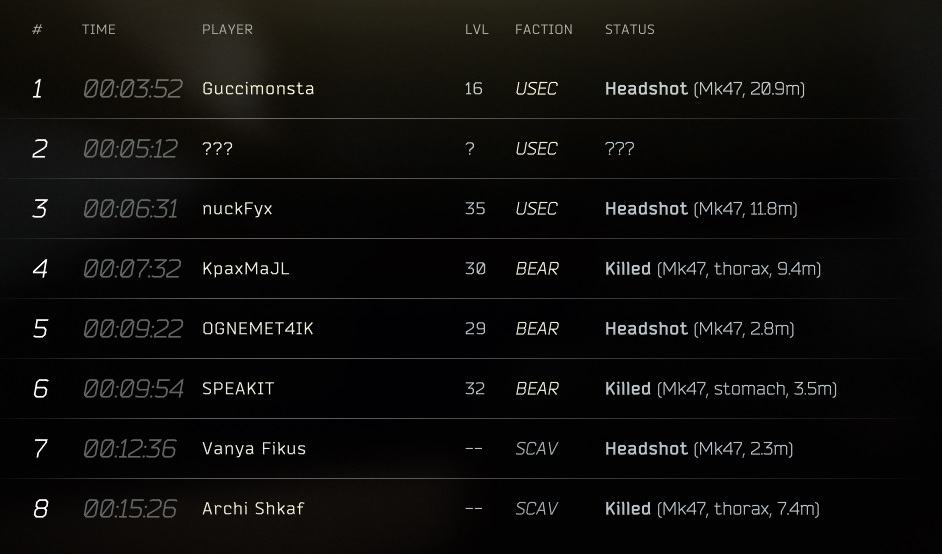
Task: Click kill time 00:03:52
Action: point(132,89)
